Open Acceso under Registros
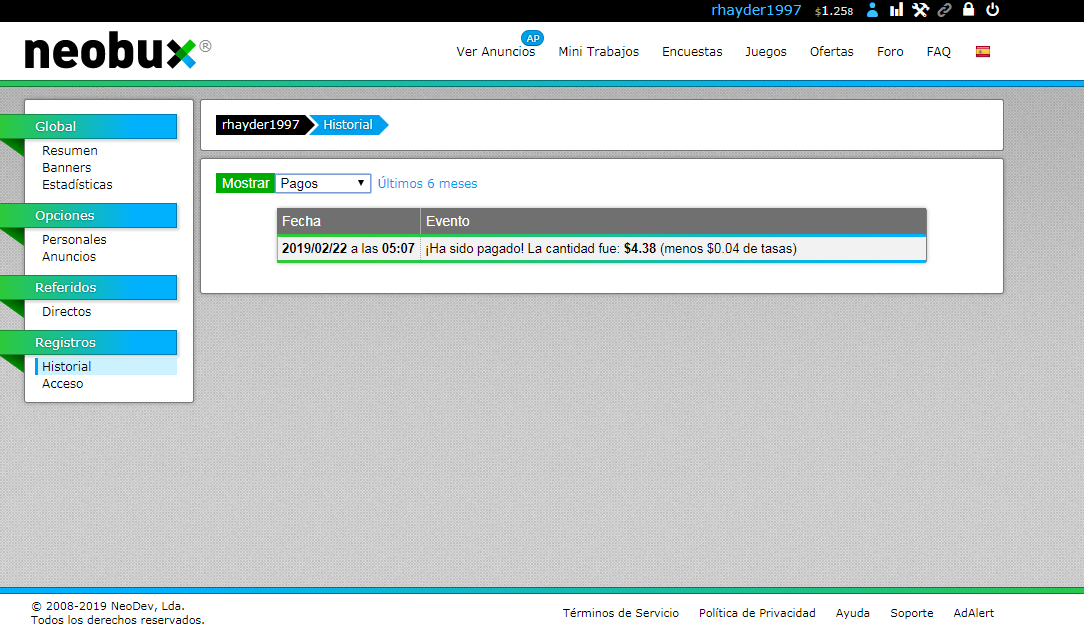Image resolution: width=1084 pixels, height=628 pixels. pyautogui.click(x=62, y=384)
